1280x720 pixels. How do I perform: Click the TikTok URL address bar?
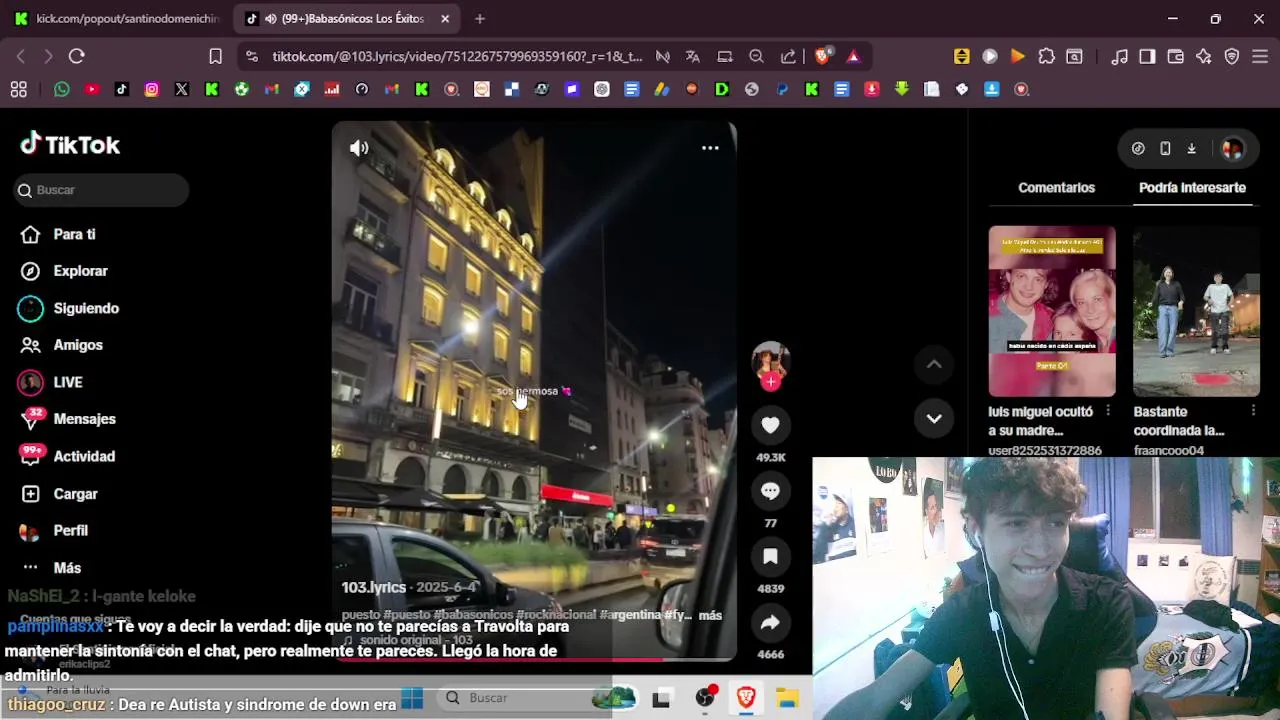click(x=457, y=57)
